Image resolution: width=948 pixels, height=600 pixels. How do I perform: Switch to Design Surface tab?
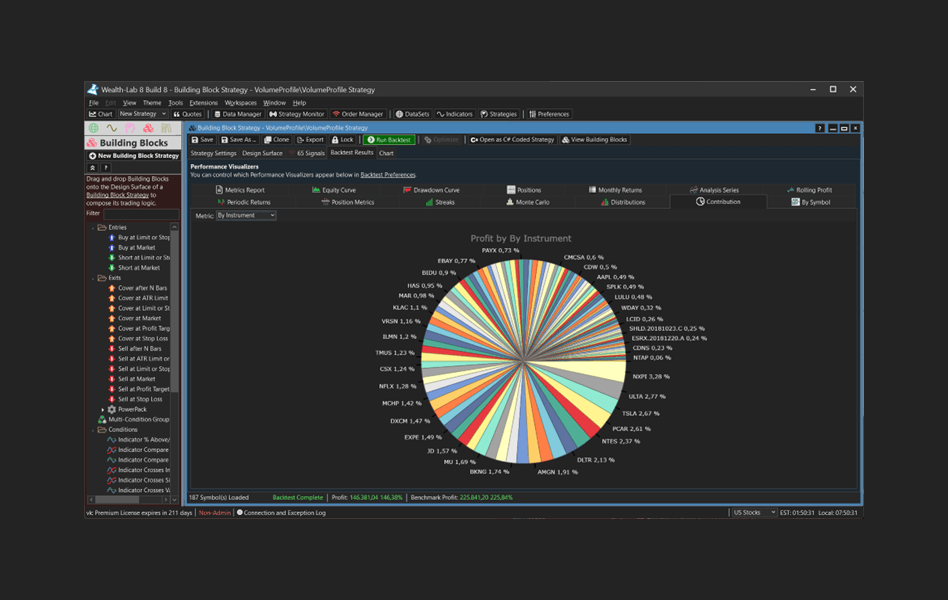tap(262, 154)
